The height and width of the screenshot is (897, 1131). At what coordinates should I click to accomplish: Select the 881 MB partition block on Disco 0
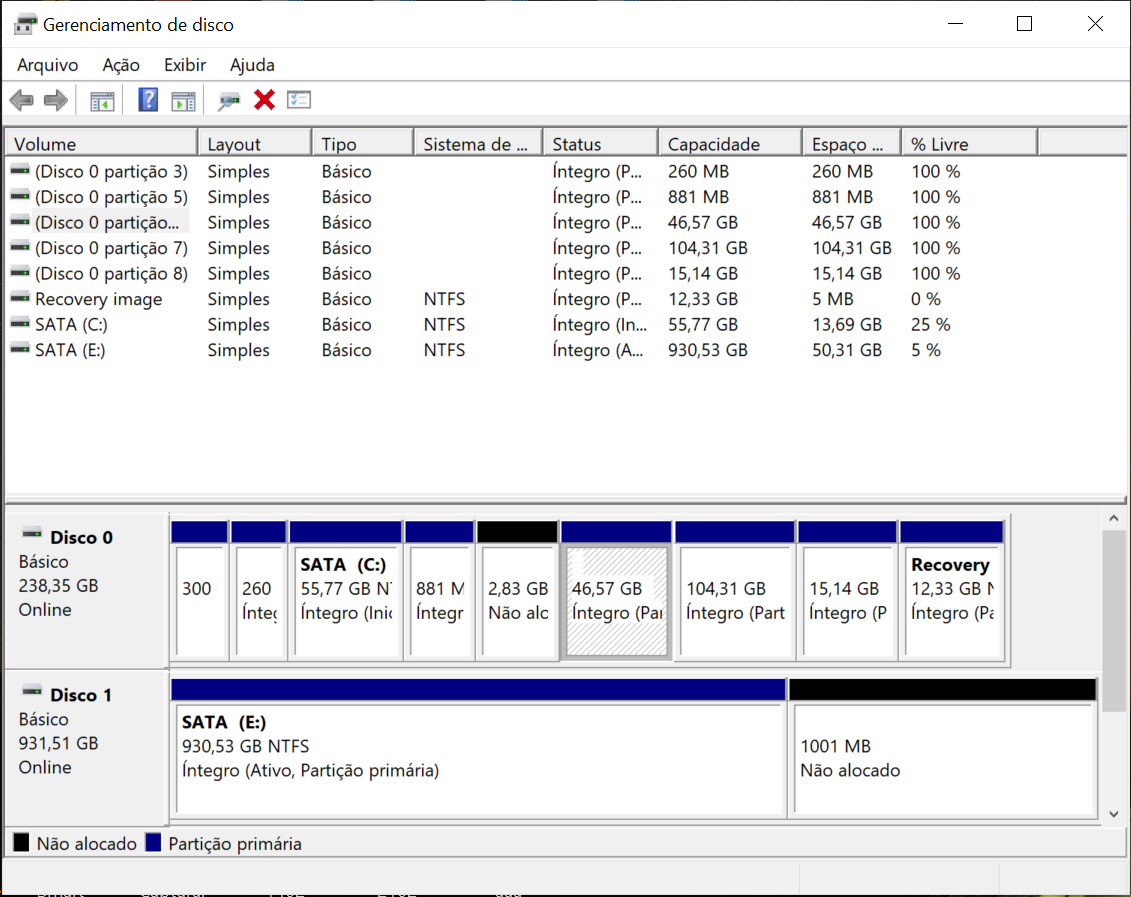coord(439,590)
